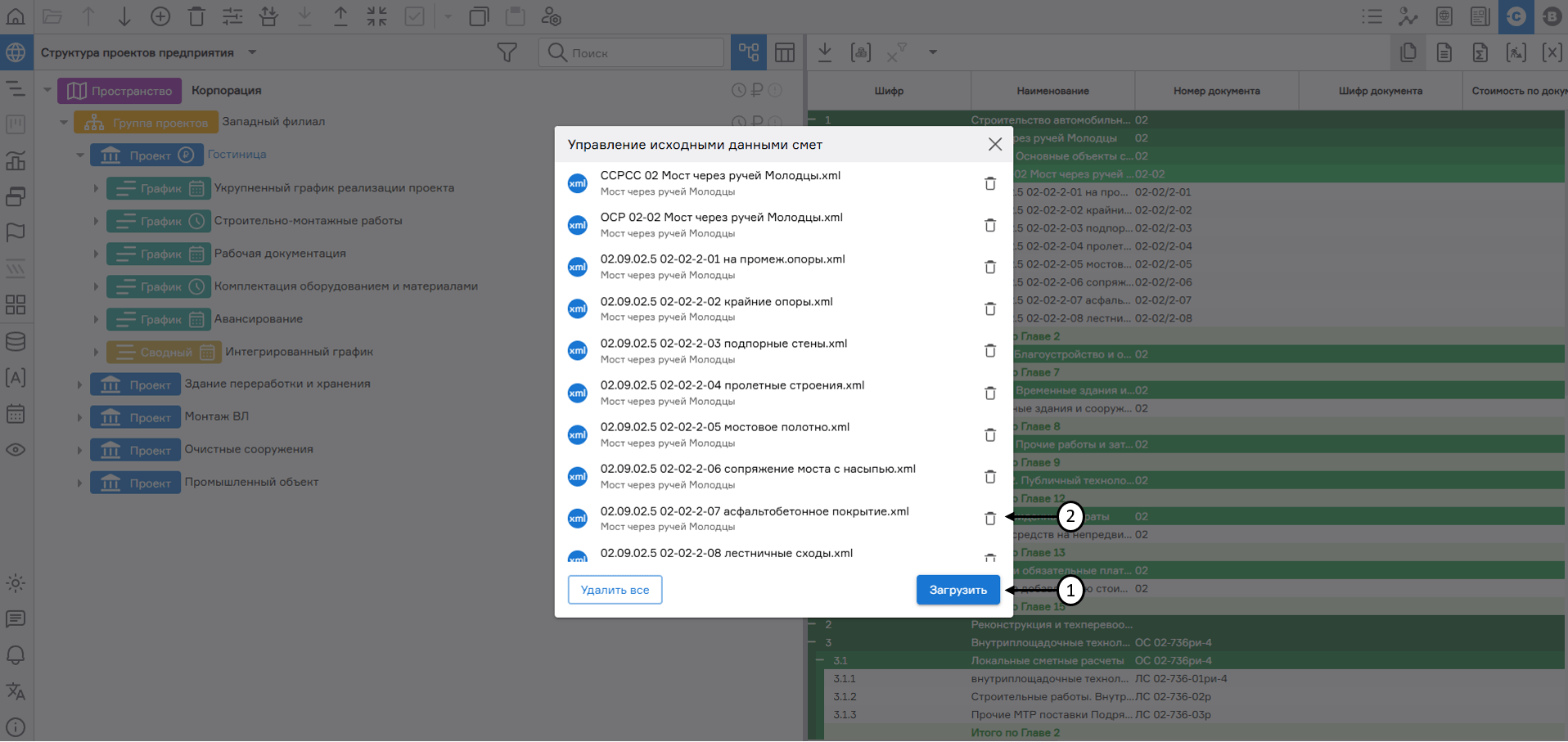Switch to the table view button
Screen dimensions: 1568x742
(785, 53)
